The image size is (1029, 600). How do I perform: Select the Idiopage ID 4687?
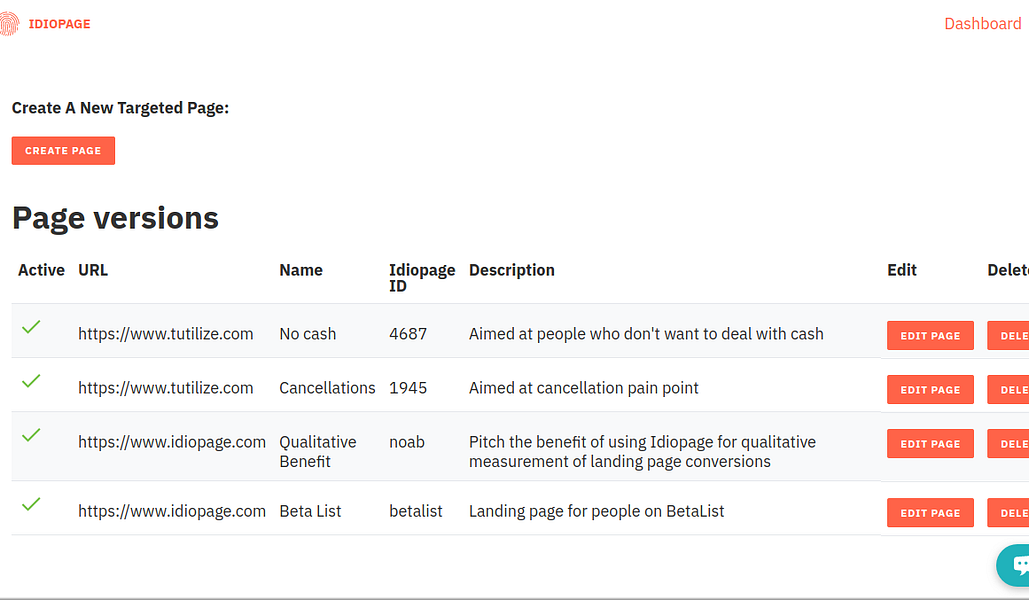point(408,333)
